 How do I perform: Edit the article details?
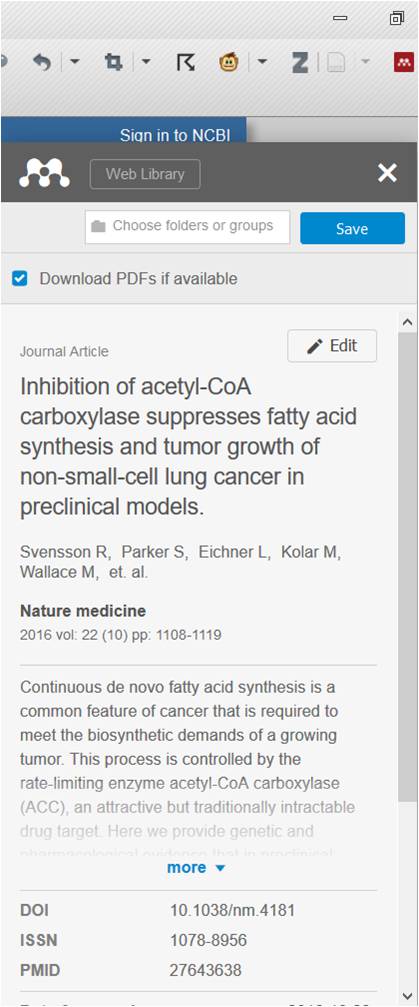pyautogui.click(x=332, y=346)
